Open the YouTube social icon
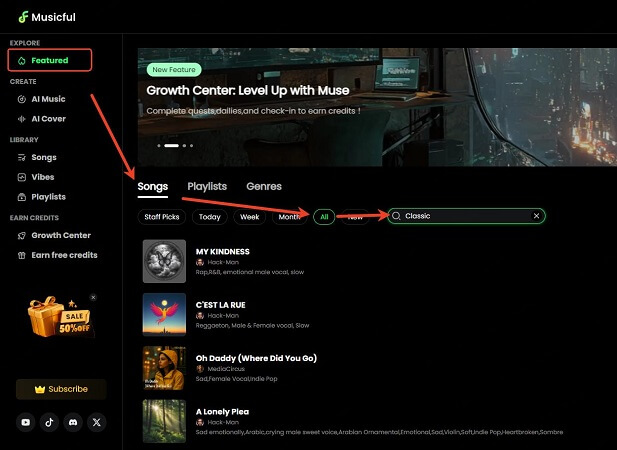Viewport: 617px width, 450px height. pos(26,423)
